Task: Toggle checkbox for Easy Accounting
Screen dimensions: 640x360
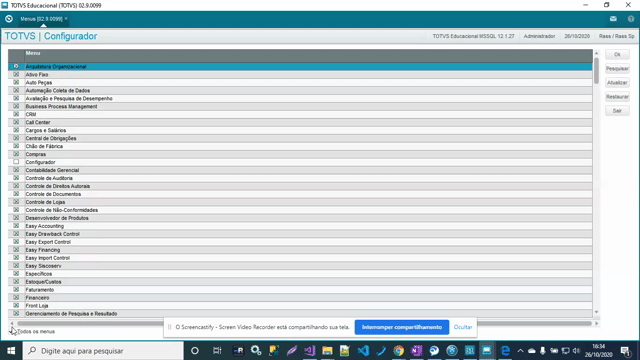Action: 16,226
